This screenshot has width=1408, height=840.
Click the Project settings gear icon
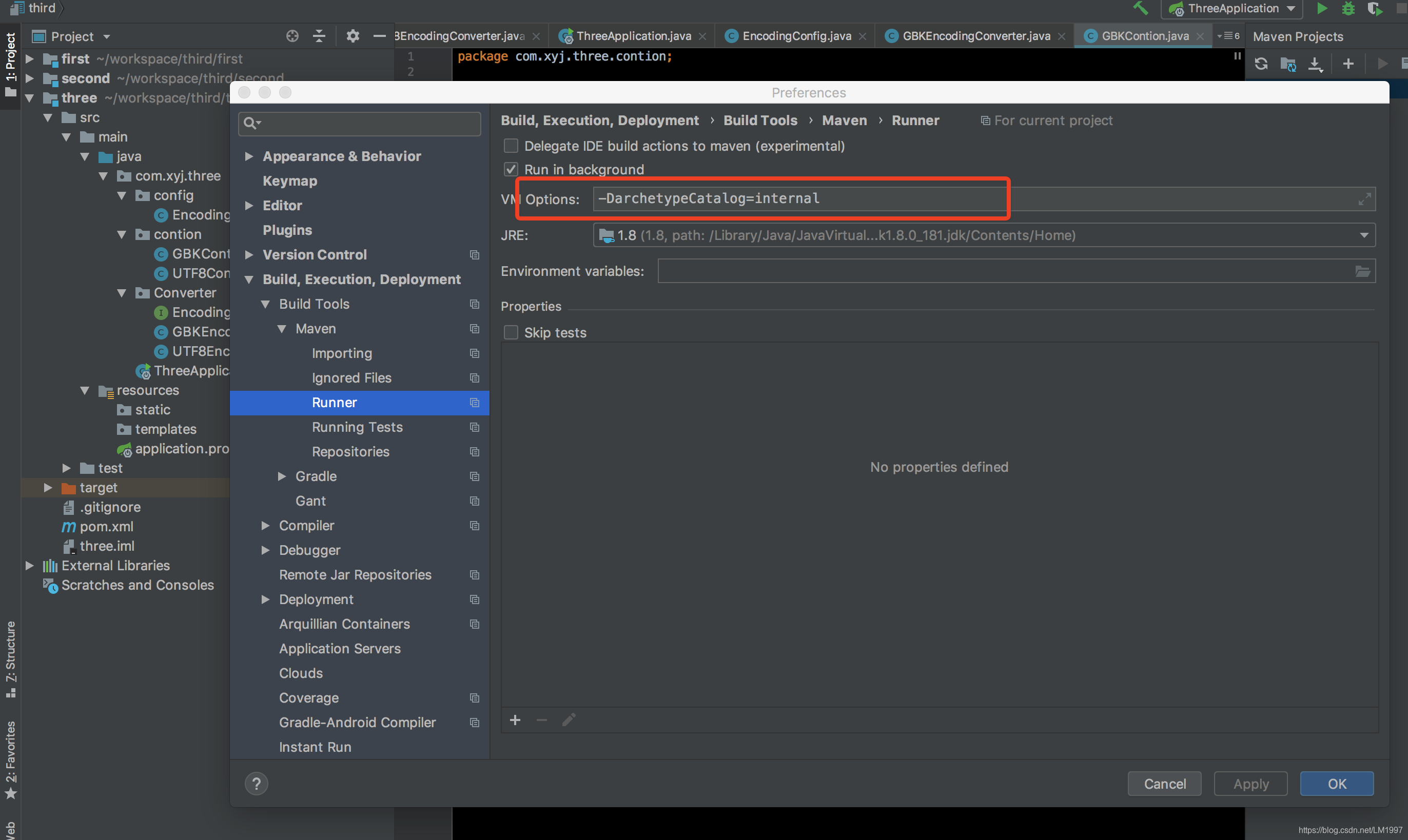353,36
